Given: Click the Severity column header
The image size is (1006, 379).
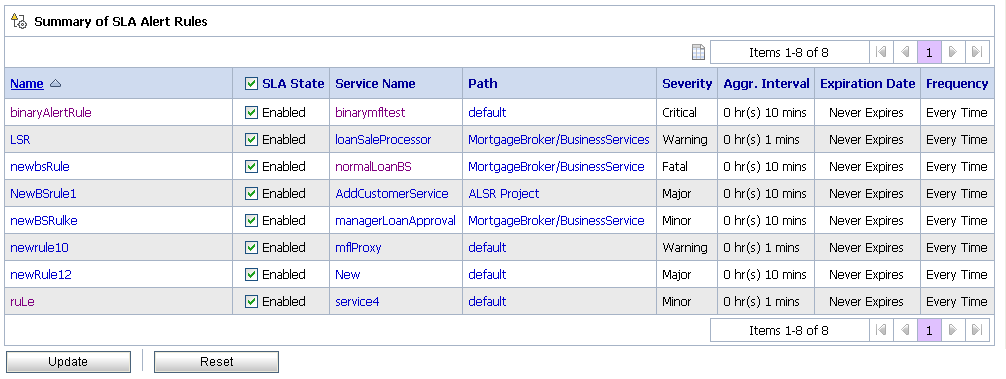Looking at the screenshot, I should click(x=687, y=83).
